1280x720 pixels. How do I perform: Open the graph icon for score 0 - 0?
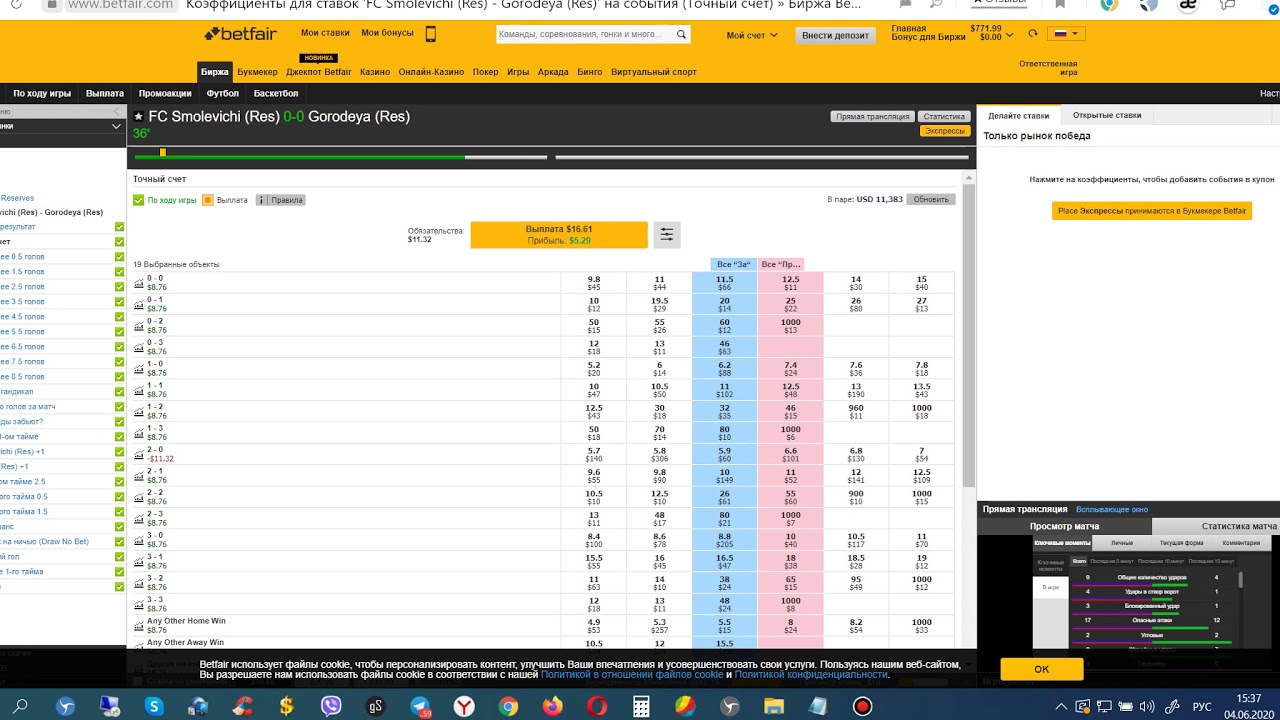139,283
